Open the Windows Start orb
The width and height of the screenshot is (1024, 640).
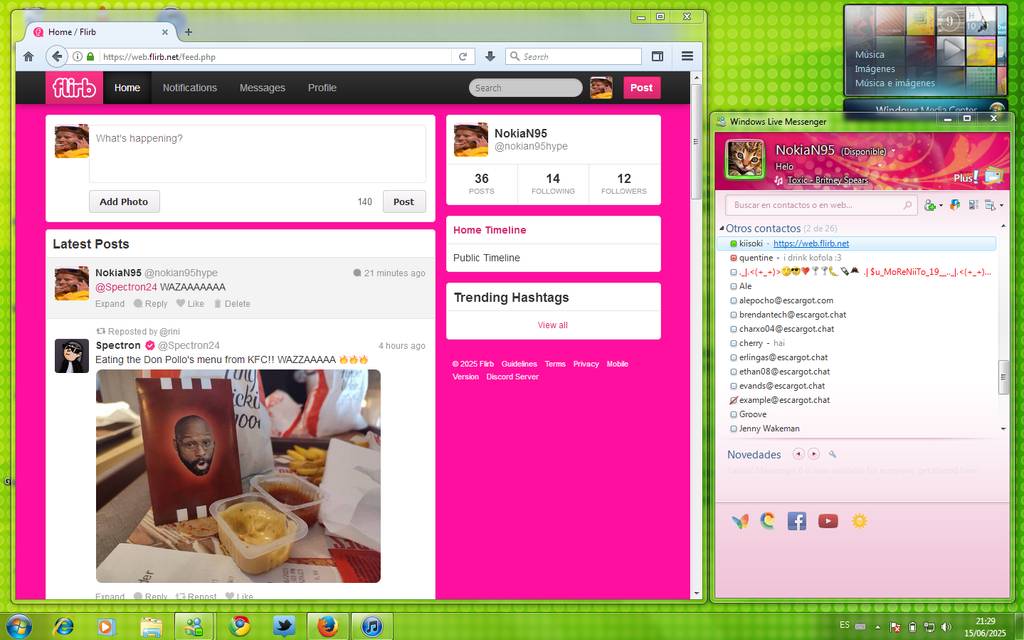tap(18, 627)
